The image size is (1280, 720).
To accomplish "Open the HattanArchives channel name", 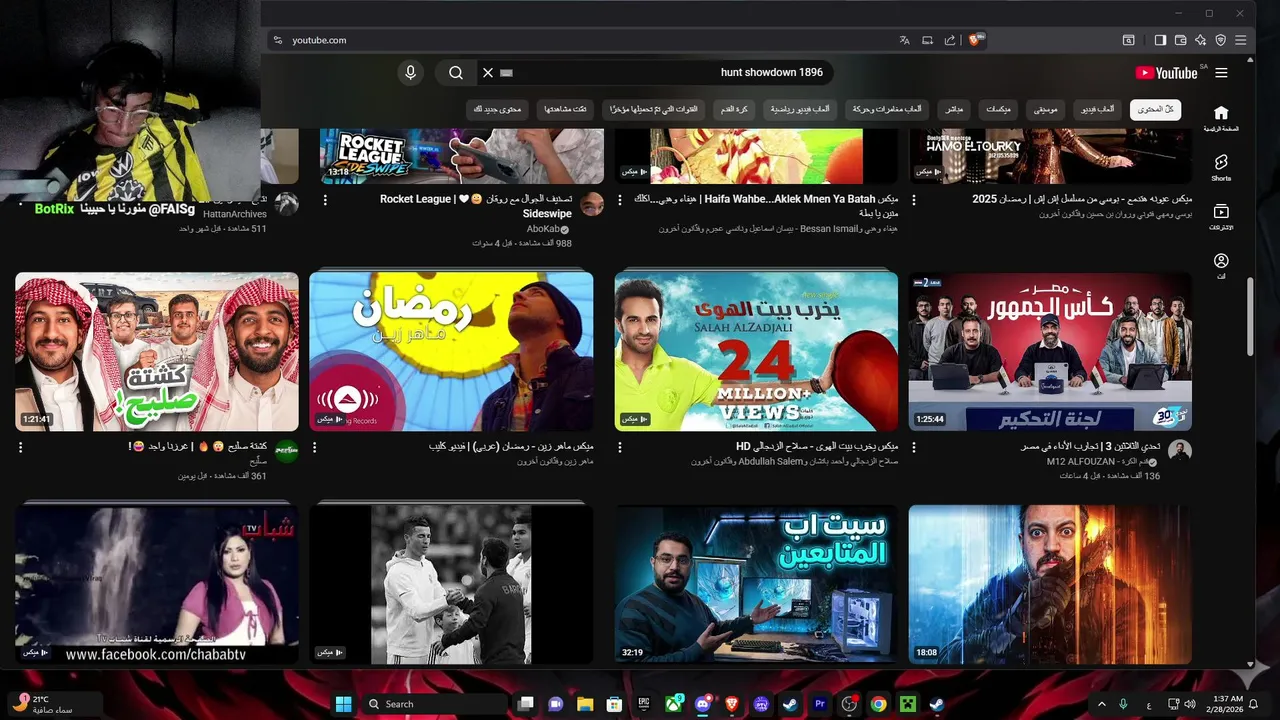I will pos(235,214).
